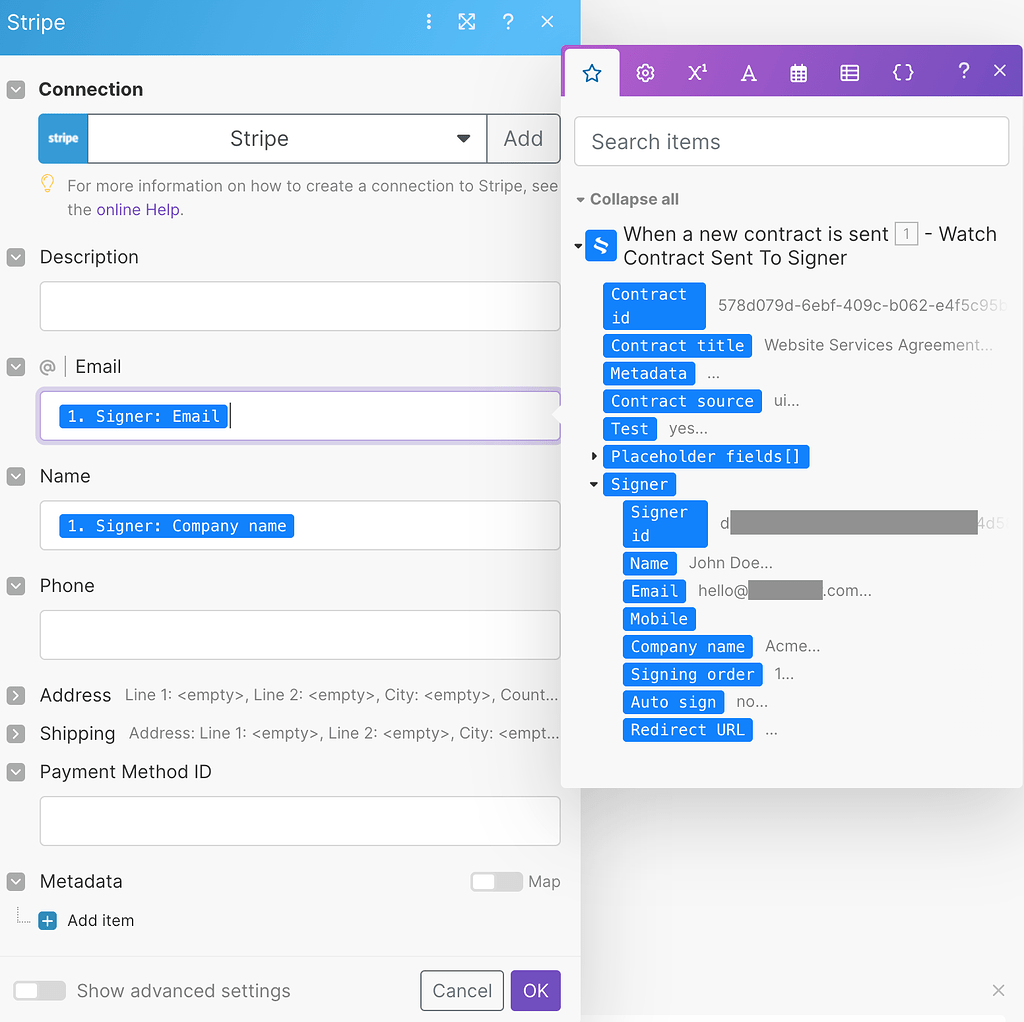Screen dimensions: 1024x1022
Task: Click the blue contract module icon
Action: 601,246
